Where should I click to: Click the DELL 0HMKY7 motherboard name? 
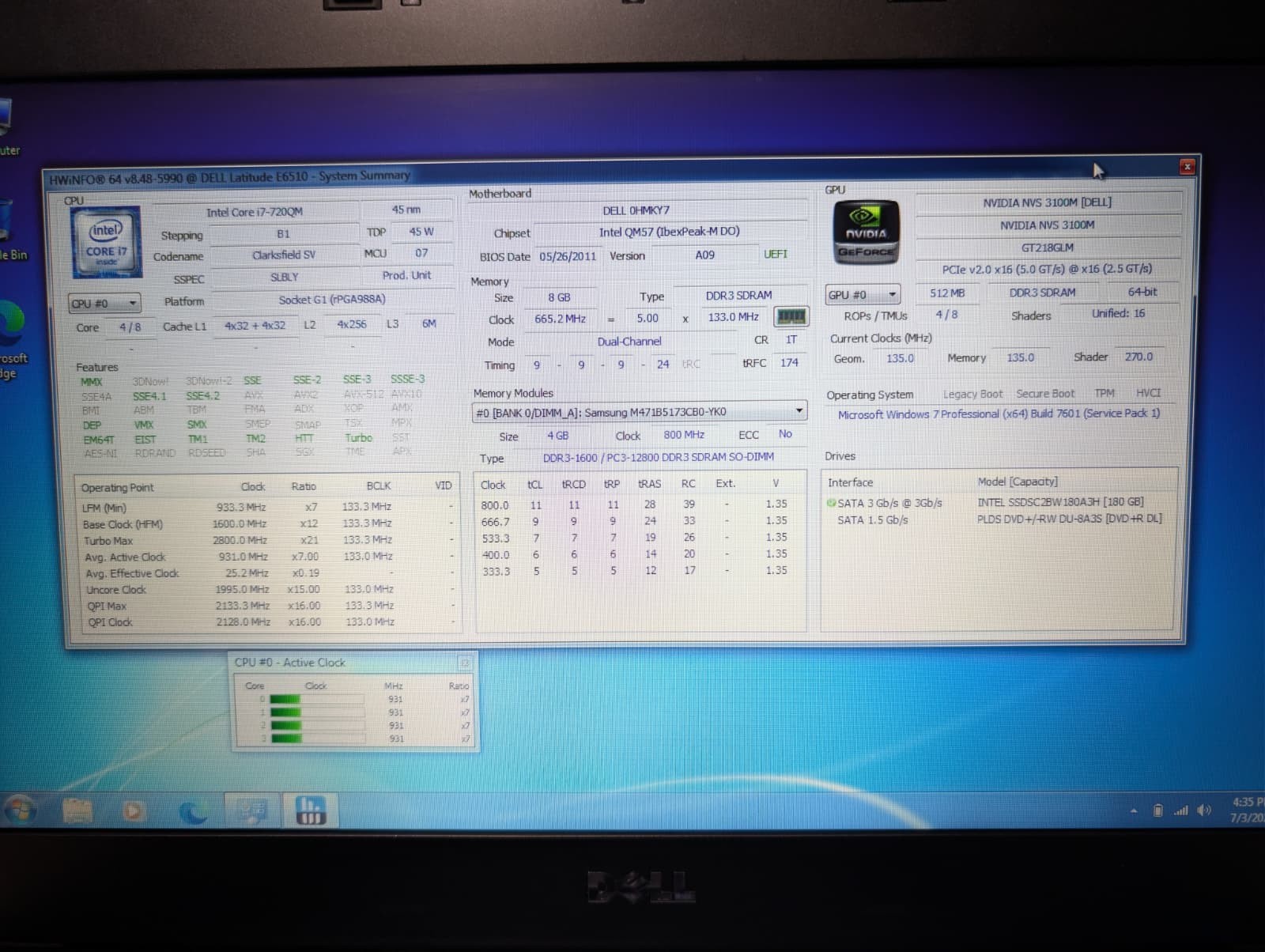pos(636,210)
